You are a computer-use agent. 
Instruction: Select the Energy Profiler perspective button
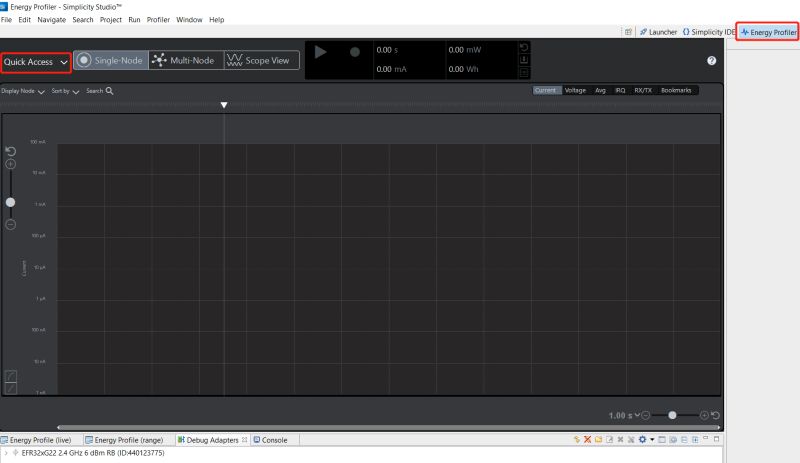[768, 32]
